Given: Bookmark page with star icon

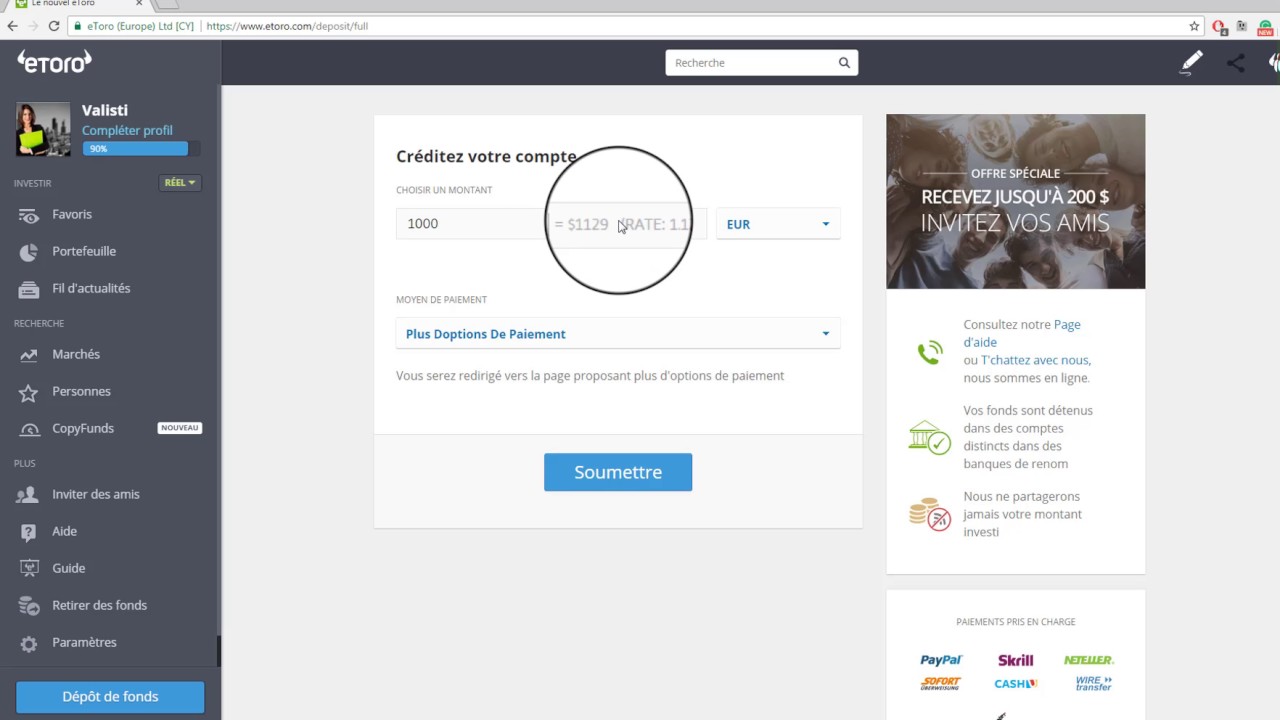Looking at the screenshot, I should [x=1194, y=26].
